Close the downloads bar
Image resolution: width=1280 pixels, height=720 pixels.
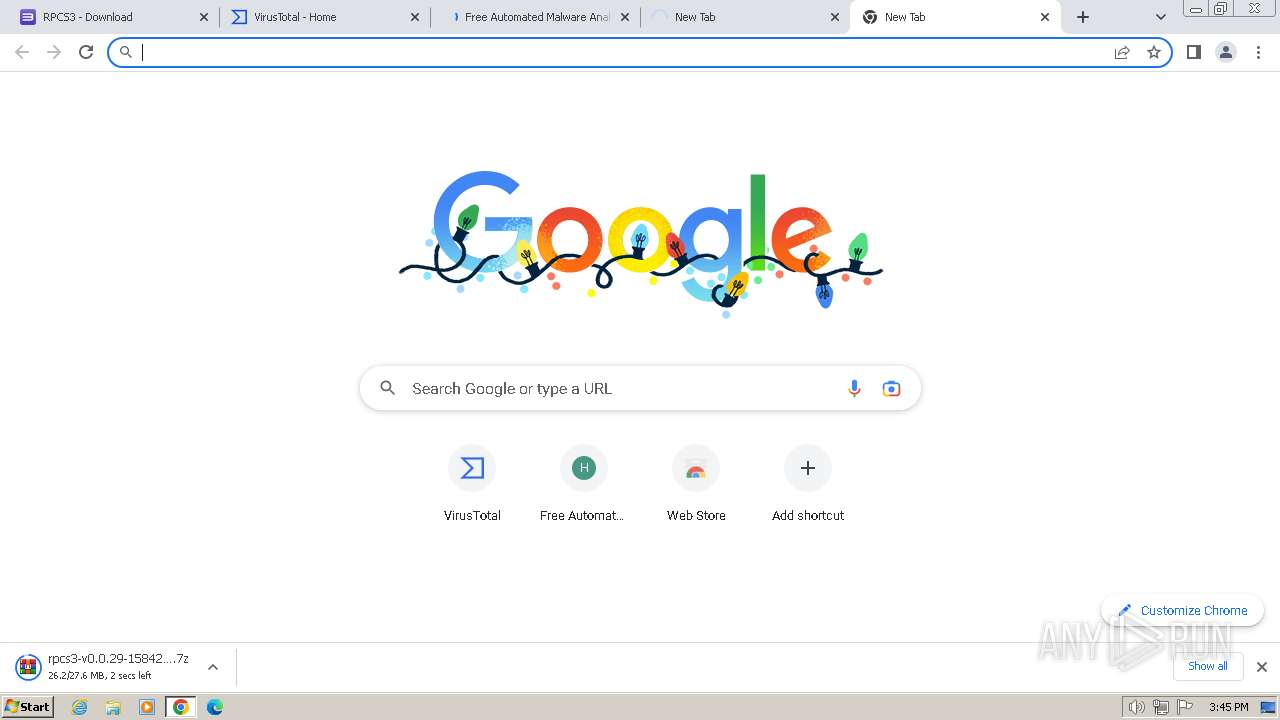[x=1262, y=667]
